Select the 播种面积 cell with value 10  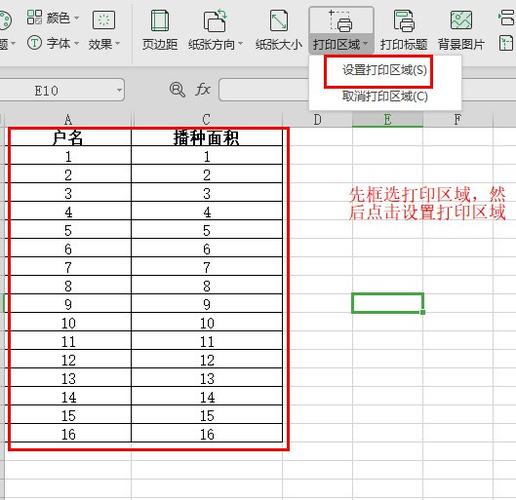207,322
